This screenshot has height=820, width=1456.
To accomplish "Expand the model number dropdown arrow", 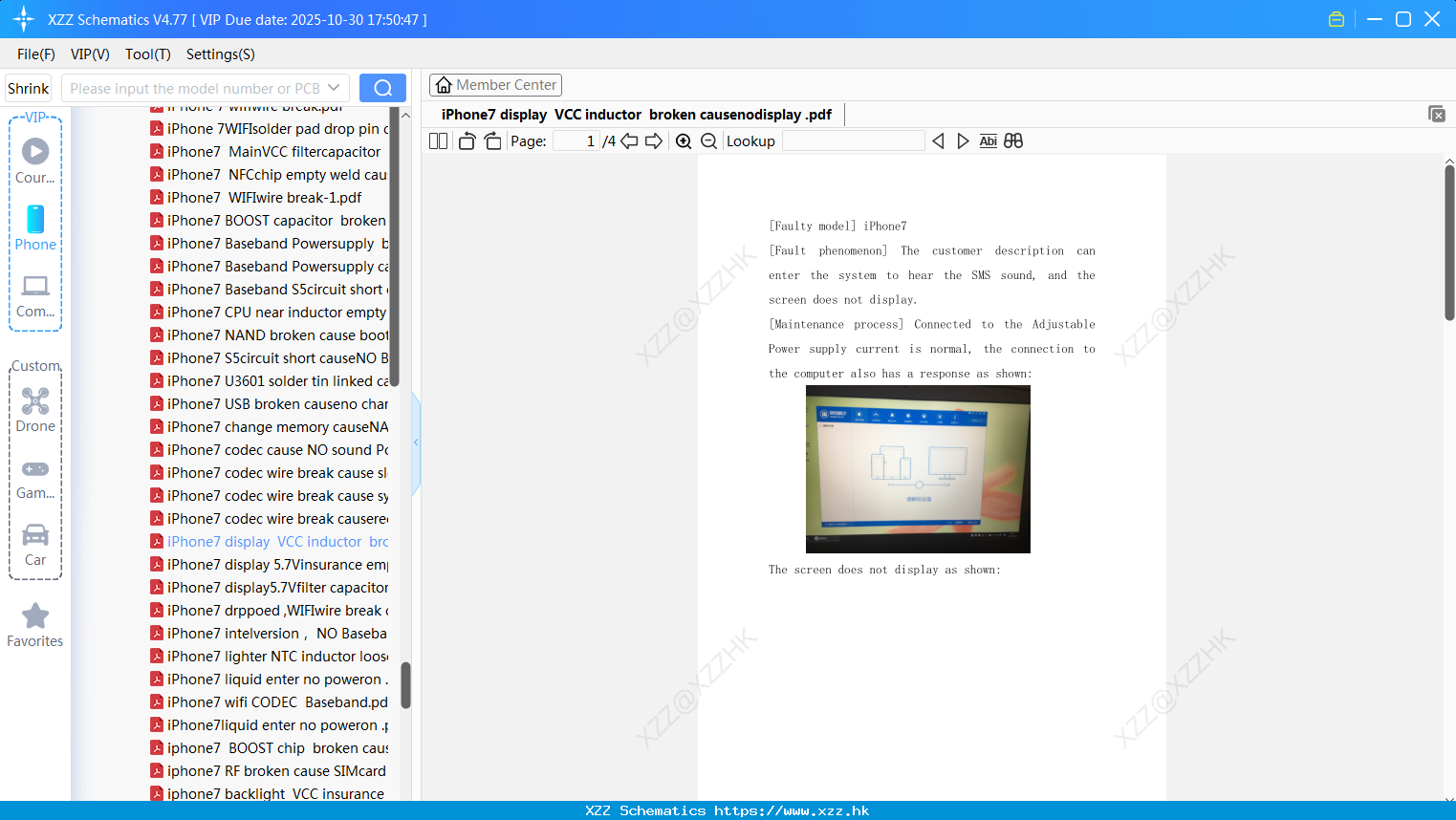I will [x=334, y=88].
